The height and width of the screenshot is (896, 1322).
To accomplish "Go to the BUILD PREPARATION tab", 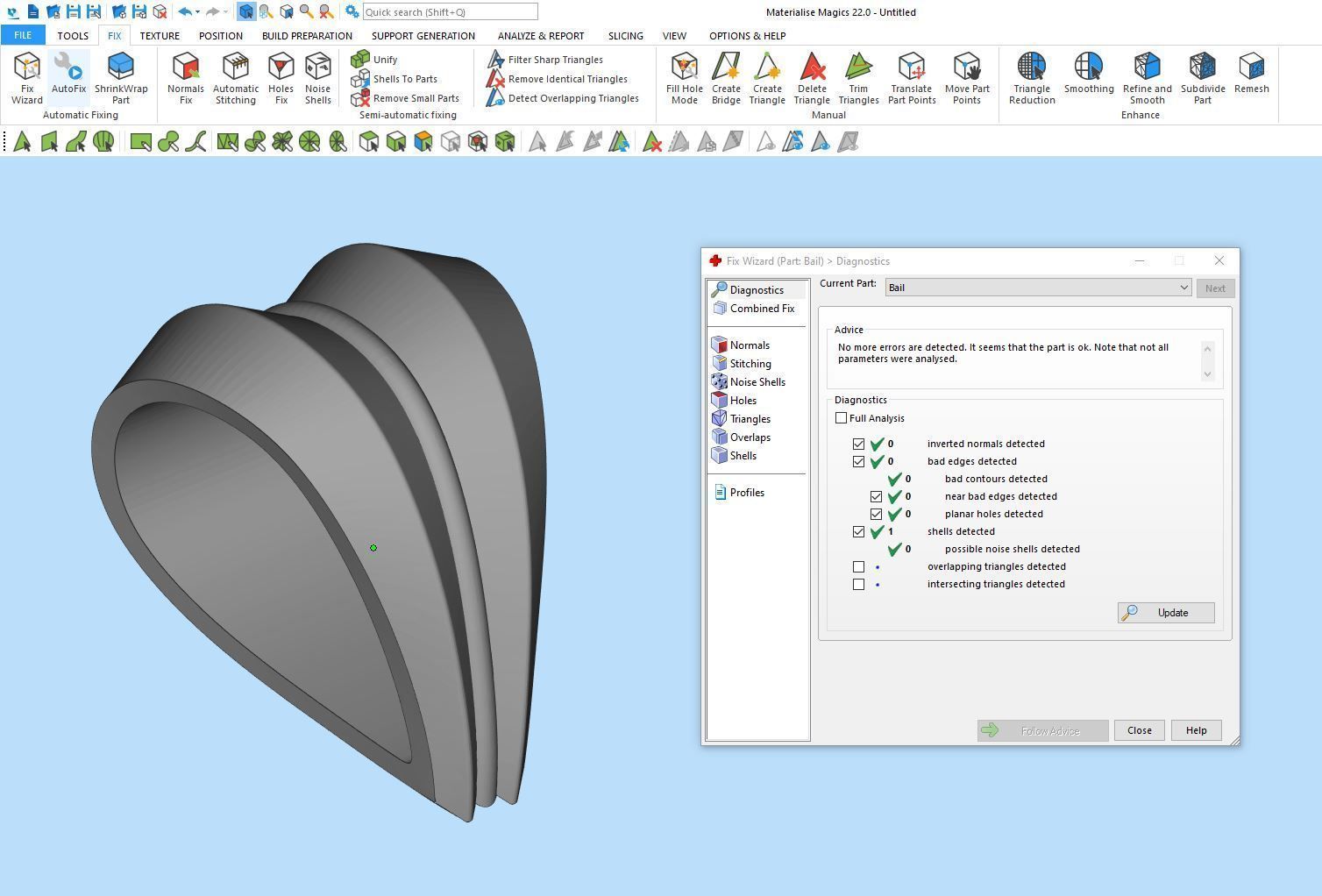I will [307, 36].
